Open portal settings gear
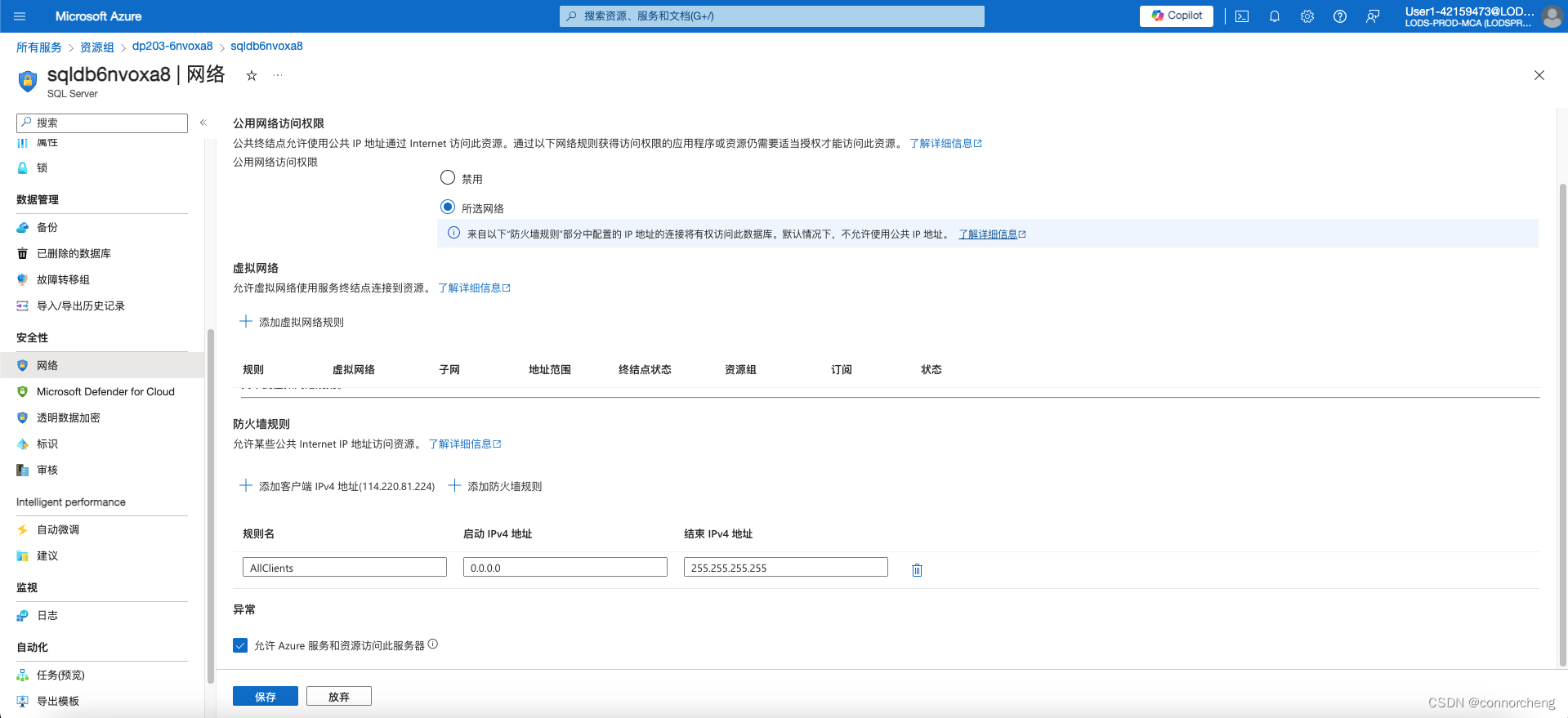Image resolution: width=1568 pixels, height=718 pixels. tap(1307, 16)
